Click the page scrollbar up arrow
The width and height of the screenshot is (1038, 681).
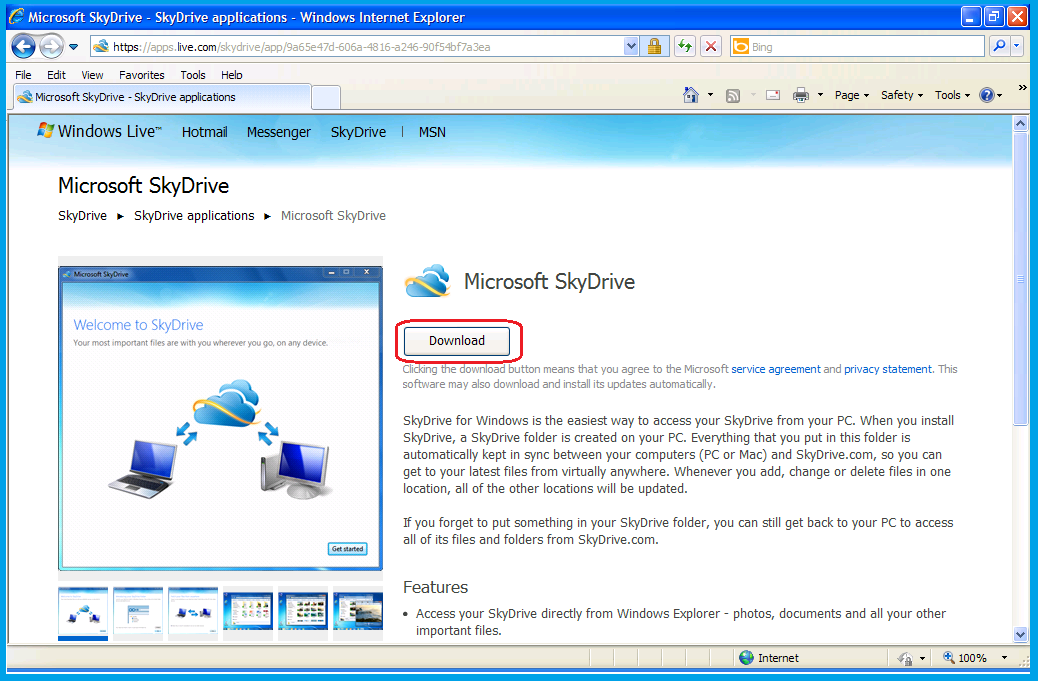pos(1020,123)
